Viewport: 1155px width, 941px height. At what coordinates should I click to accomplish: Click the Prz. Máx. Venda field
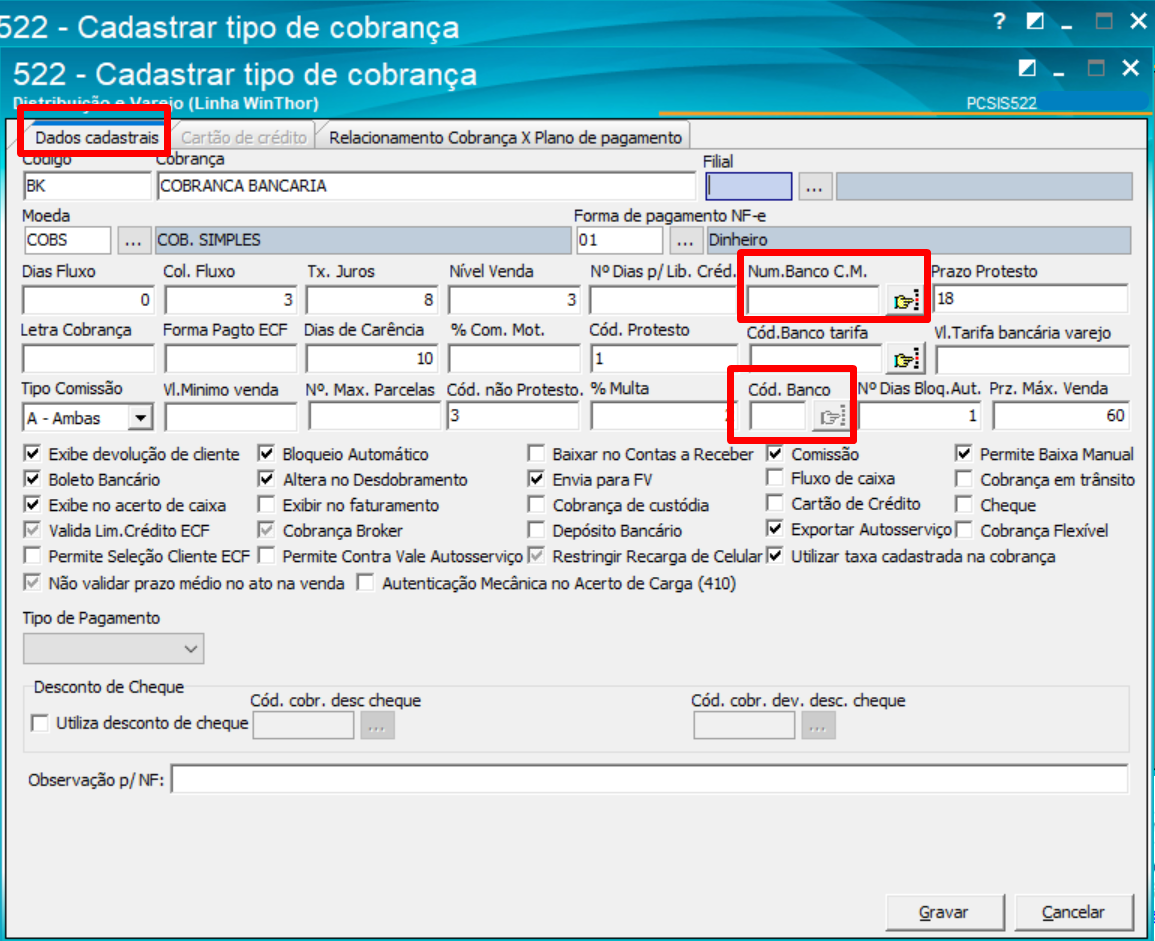[x=1061, y=416]
